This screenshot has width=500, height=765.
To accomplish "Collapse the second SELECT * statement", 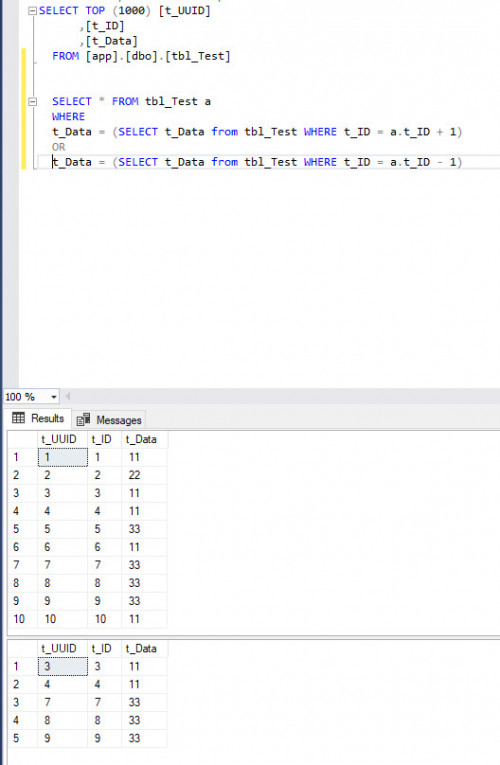I will [32, 101].
